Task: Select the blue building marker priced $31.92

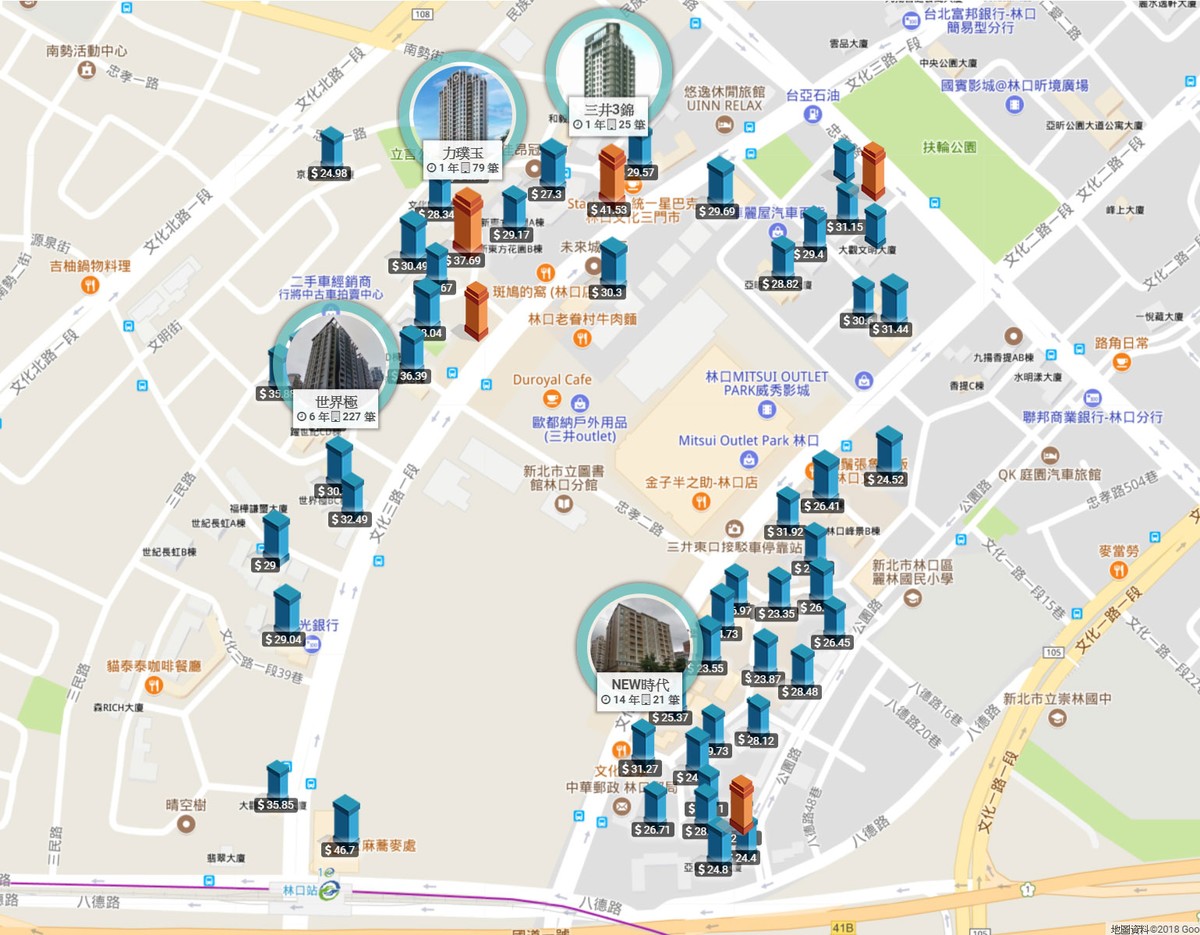Action: [788, 507]
